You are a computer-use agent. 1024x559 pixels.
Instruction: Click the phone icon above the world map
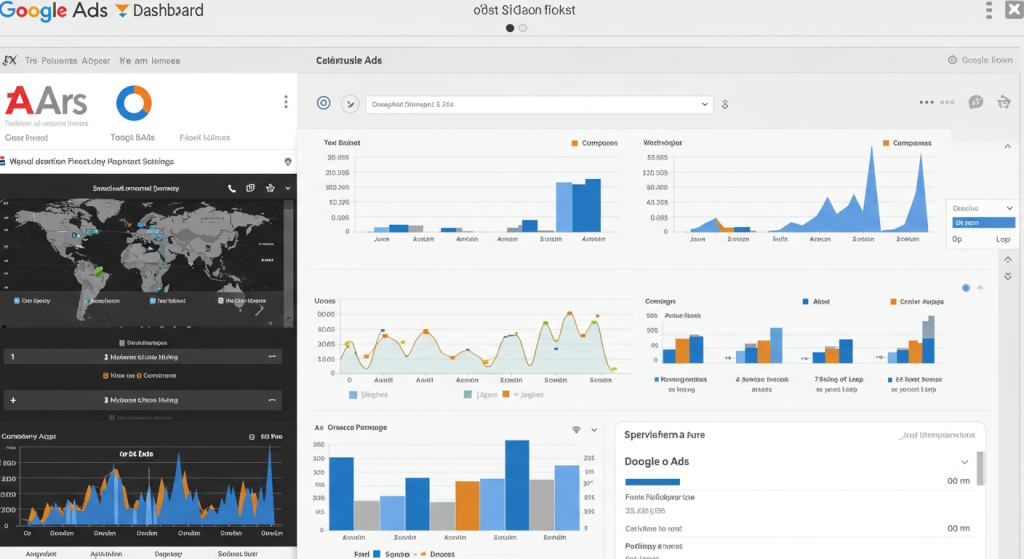(232, 188)
